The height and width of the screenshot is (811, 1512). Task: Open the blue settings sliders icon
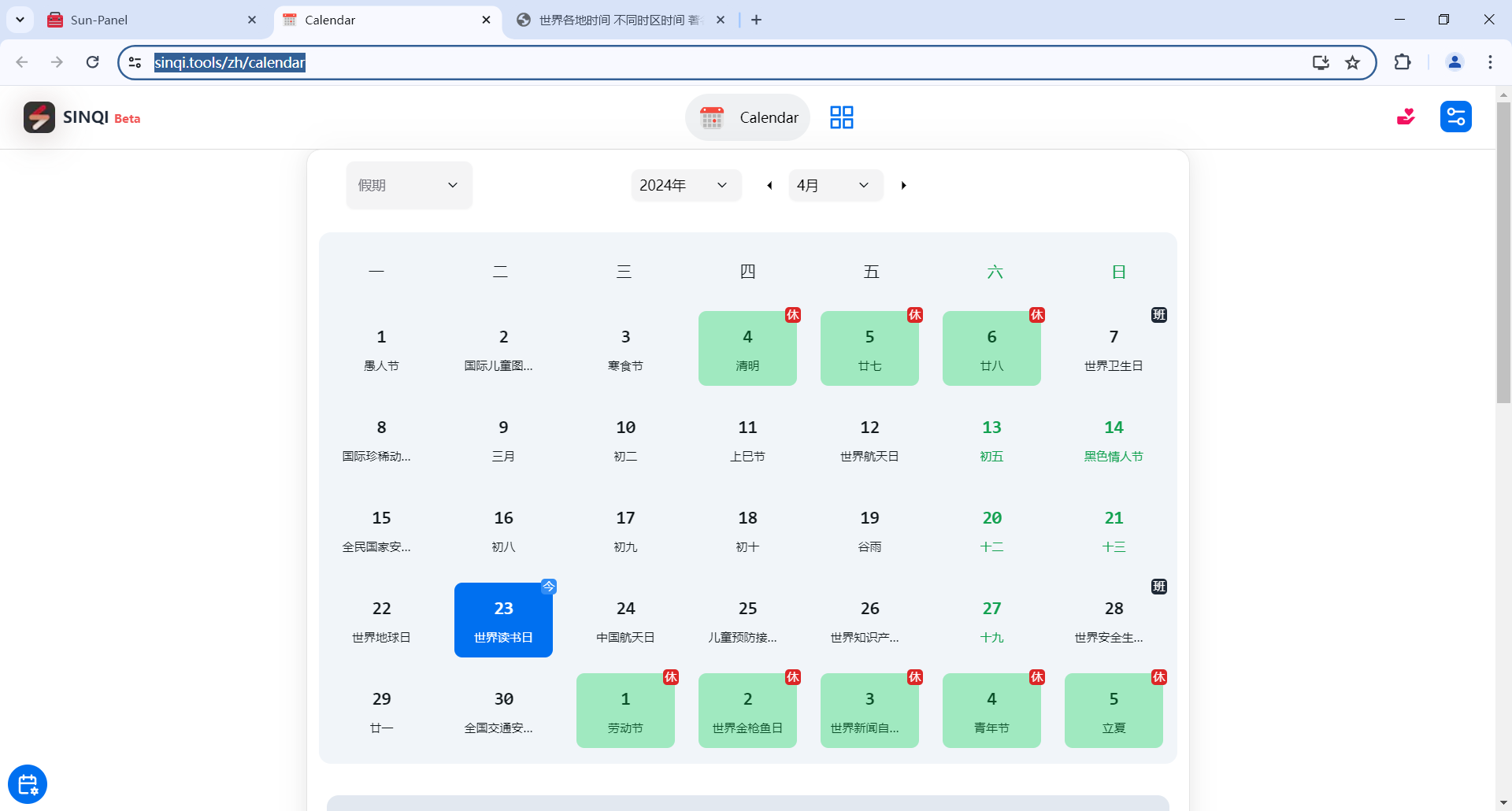click(x=1456, y=117)
